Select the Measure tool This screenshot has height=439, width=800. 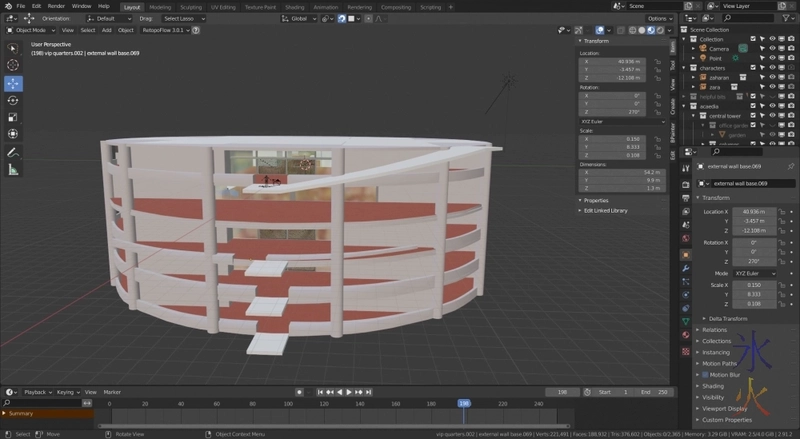pyautogui.click(x=14, y=169)
